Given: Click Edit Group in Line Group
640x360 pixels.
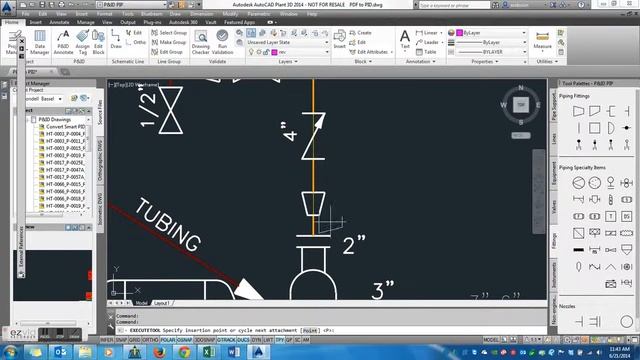Looking at the screenshot, I should pos(167,52).
